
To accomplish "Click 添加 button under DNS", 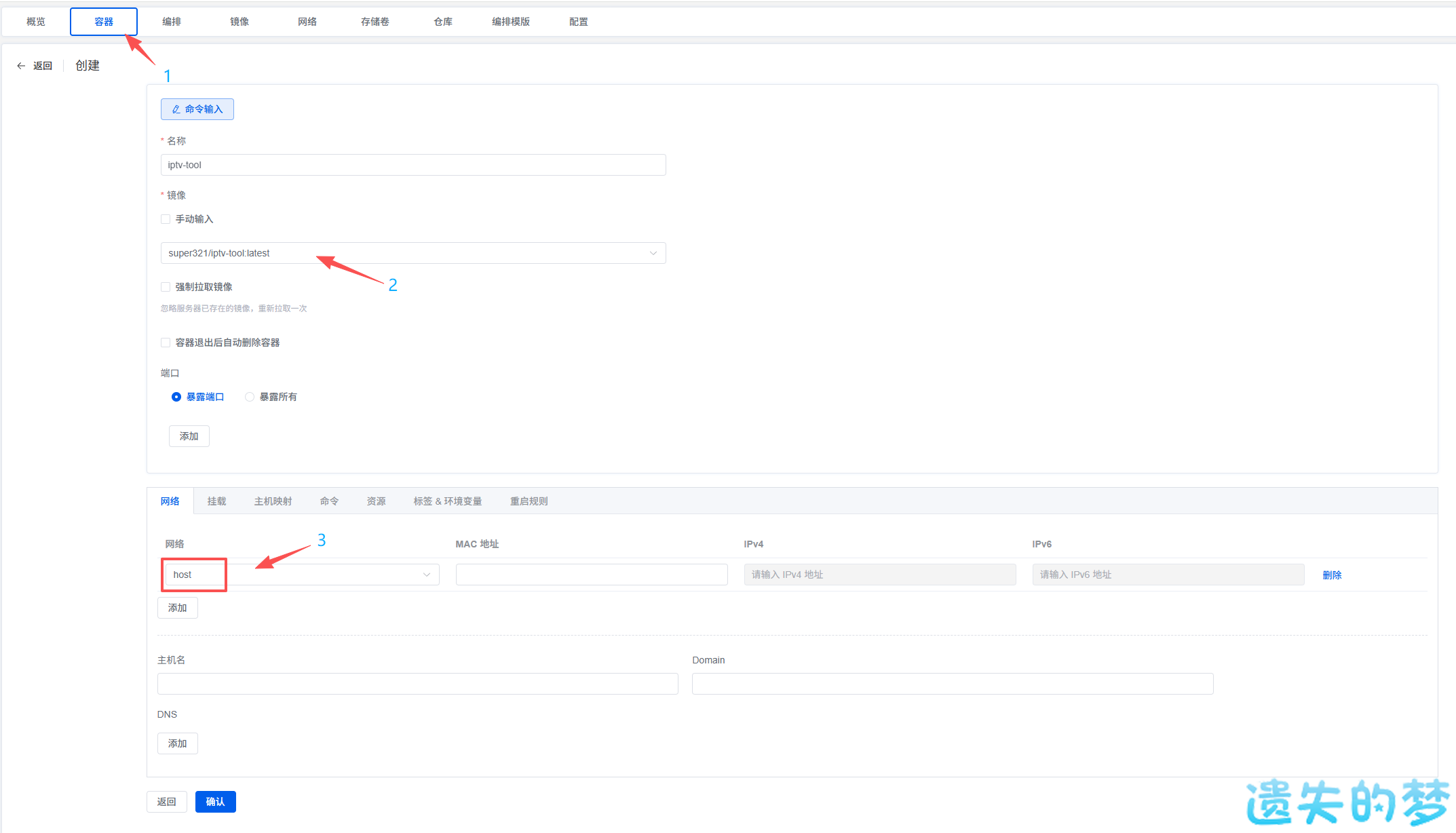I will [178, 743].
